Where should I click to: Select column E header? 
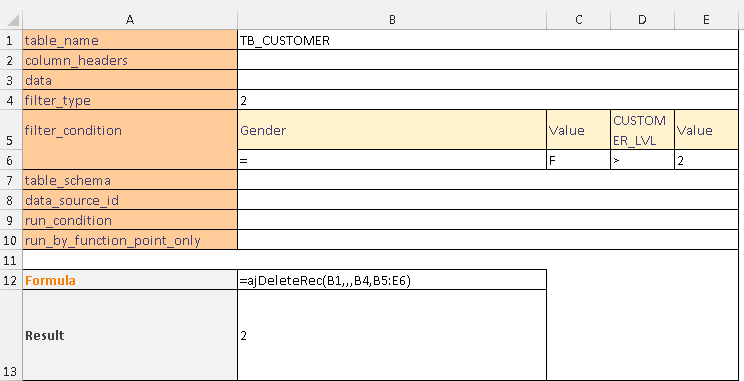(x=706, y=19)
